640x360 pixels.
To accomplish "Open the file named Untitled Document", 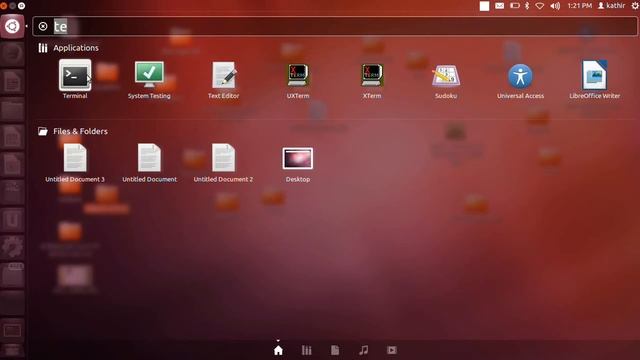I will (x=149, y=162).
